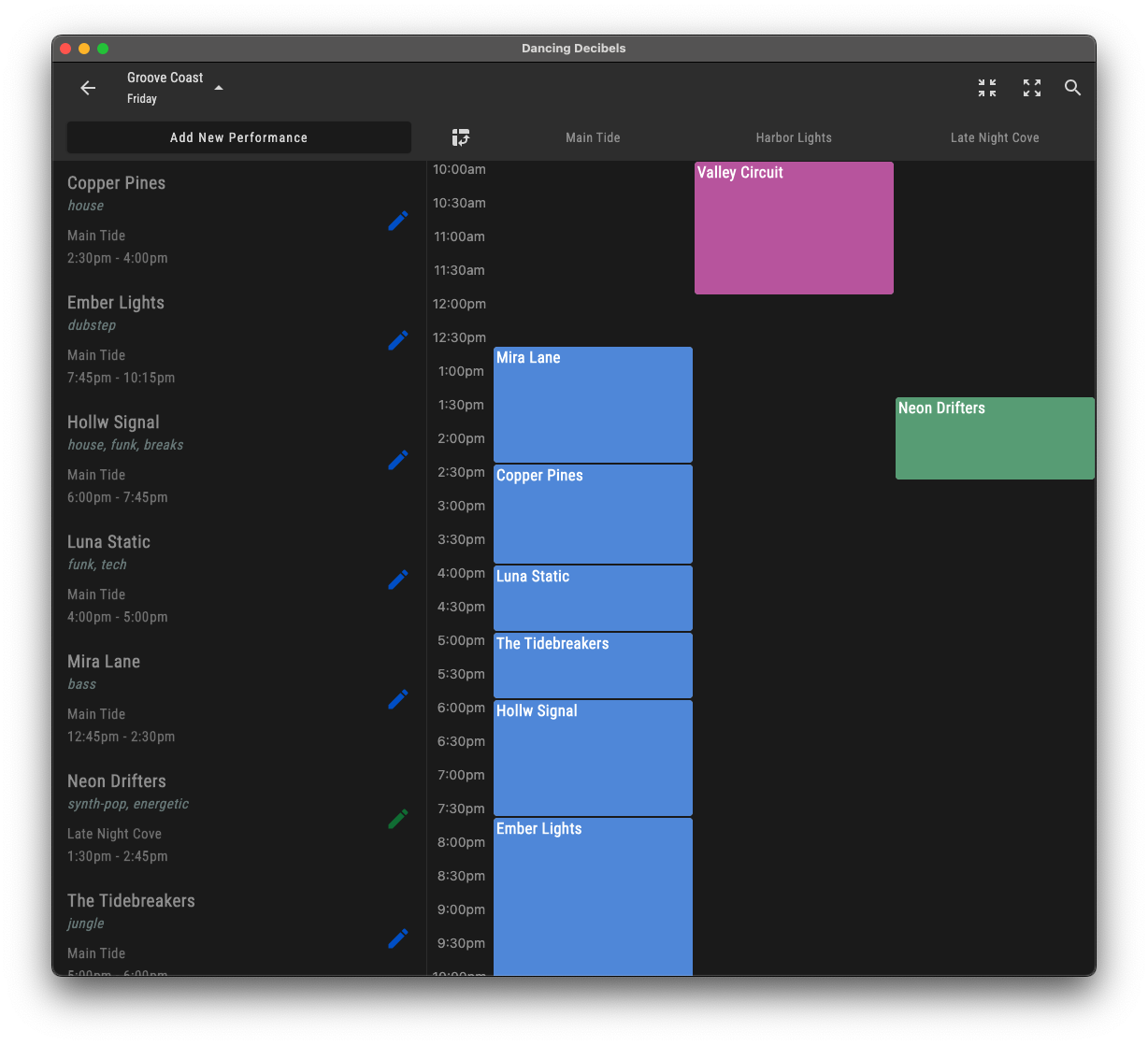This screenshot has height=1045, width=1148.
Task: Edit Copper Pines with its pencil icon
Action: 397,221
